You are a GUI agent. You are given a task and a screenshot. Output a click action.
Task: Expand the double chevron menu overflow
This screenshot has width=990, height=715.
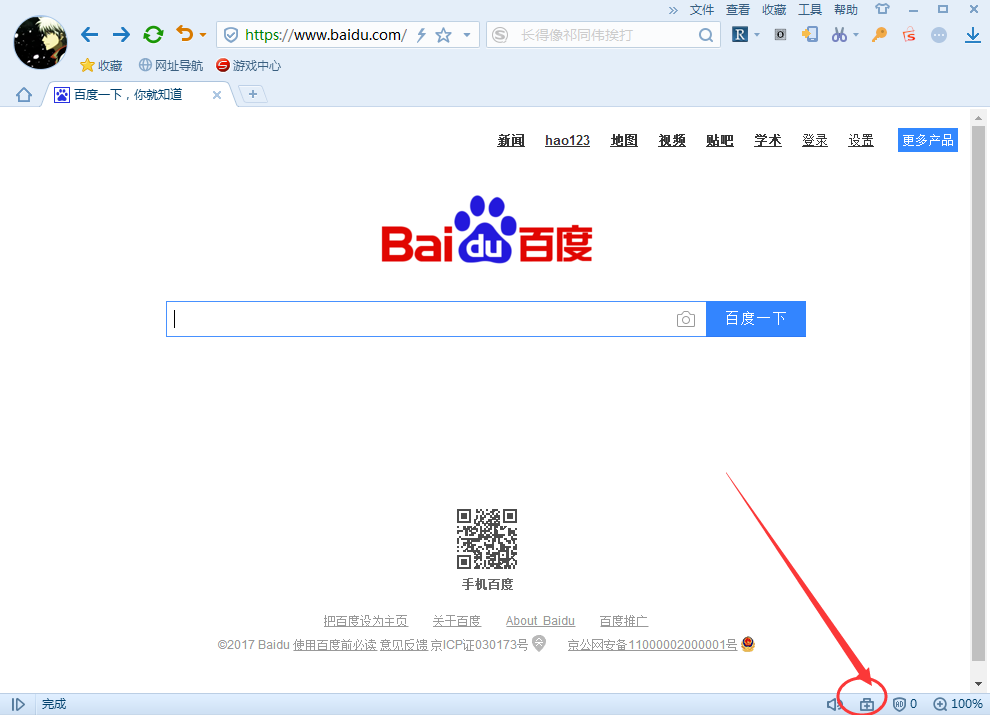point(673,9)
